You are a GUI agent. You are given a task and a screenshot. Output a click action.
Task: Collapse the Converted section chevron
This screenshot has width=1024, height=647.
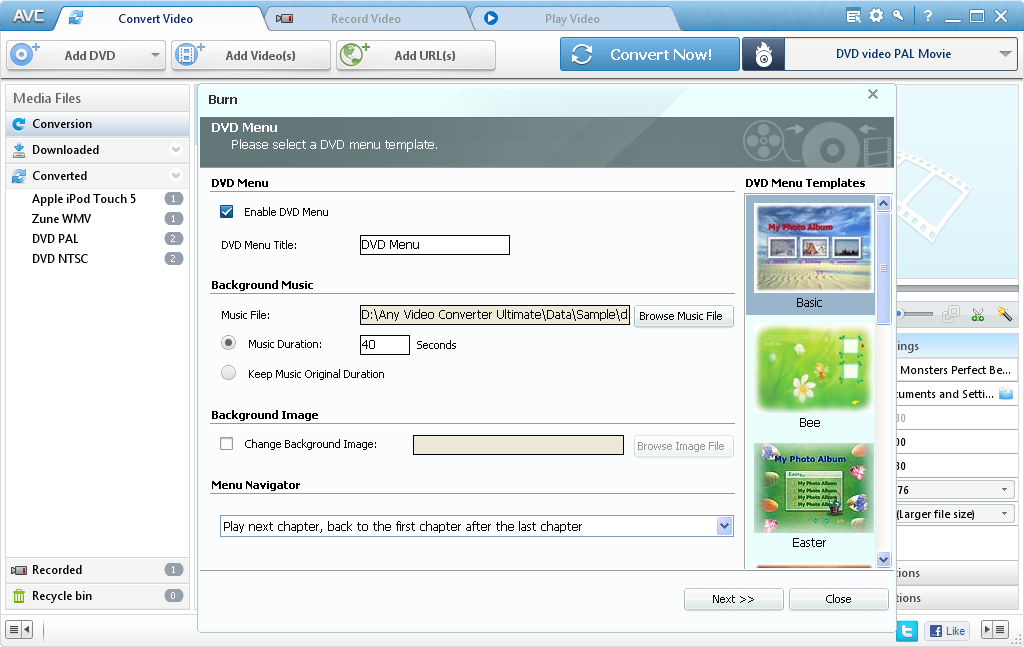point(176,176)
